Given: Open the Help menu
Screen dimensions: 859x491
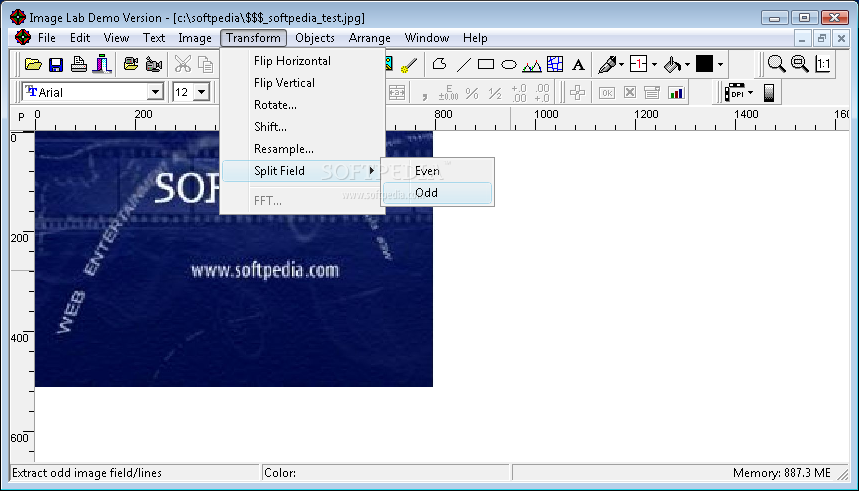Looking at the screenshot, I should coord(475,38).
